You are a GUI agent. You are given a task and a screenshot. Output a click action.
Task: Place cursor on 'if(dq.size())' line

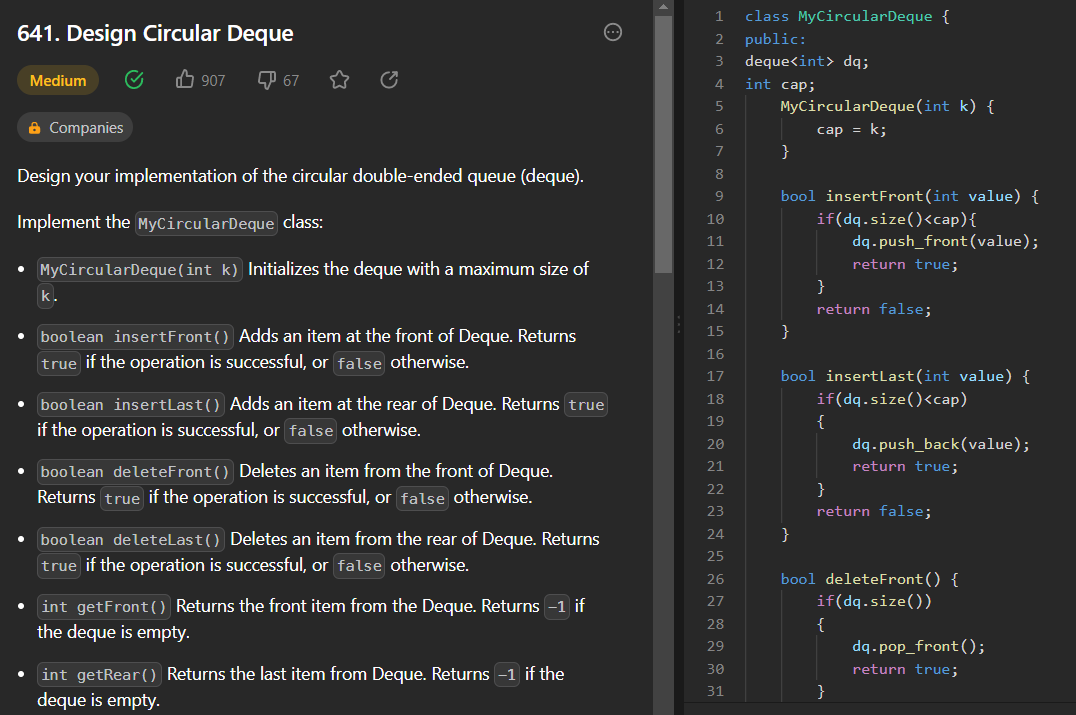coord(874,601)
